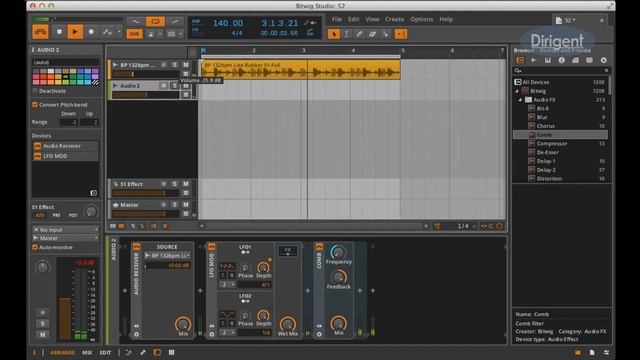Solo the BP 132bpm track
The width and height of the screenshot is (640, 360).
175,65
